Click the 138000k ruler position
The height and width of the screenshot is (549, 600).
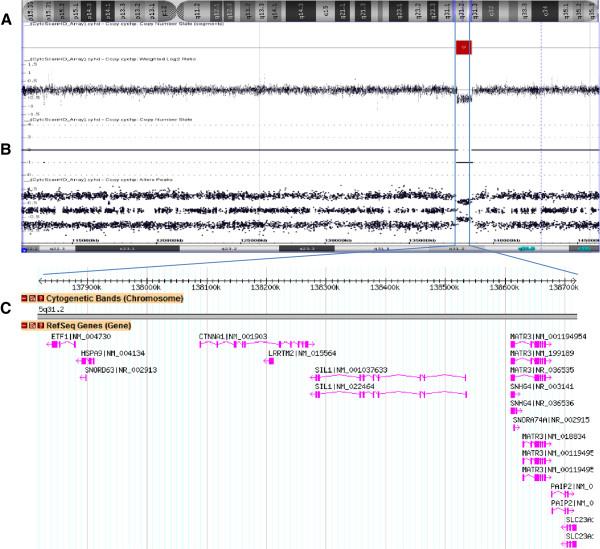click(x=147, y=287)
